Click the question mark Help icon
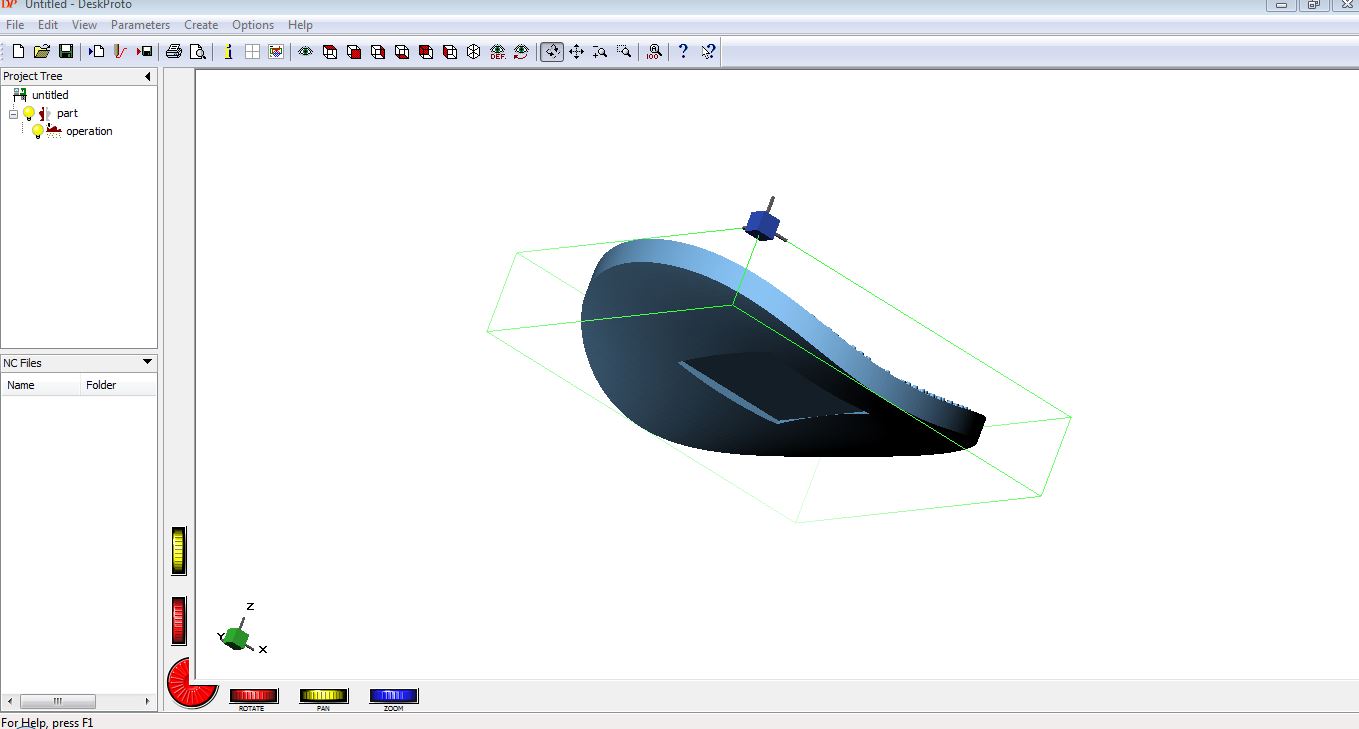1359x729 pixels. (683, 52)
